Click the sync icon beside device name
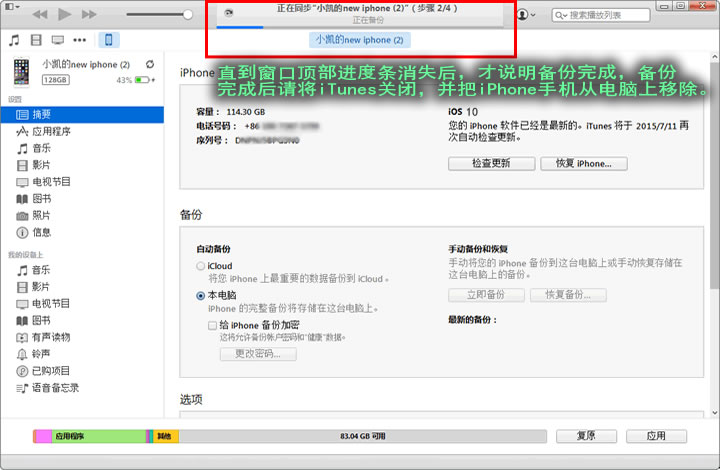This screenshot has width=720, height=470. [x=150, y=64]
